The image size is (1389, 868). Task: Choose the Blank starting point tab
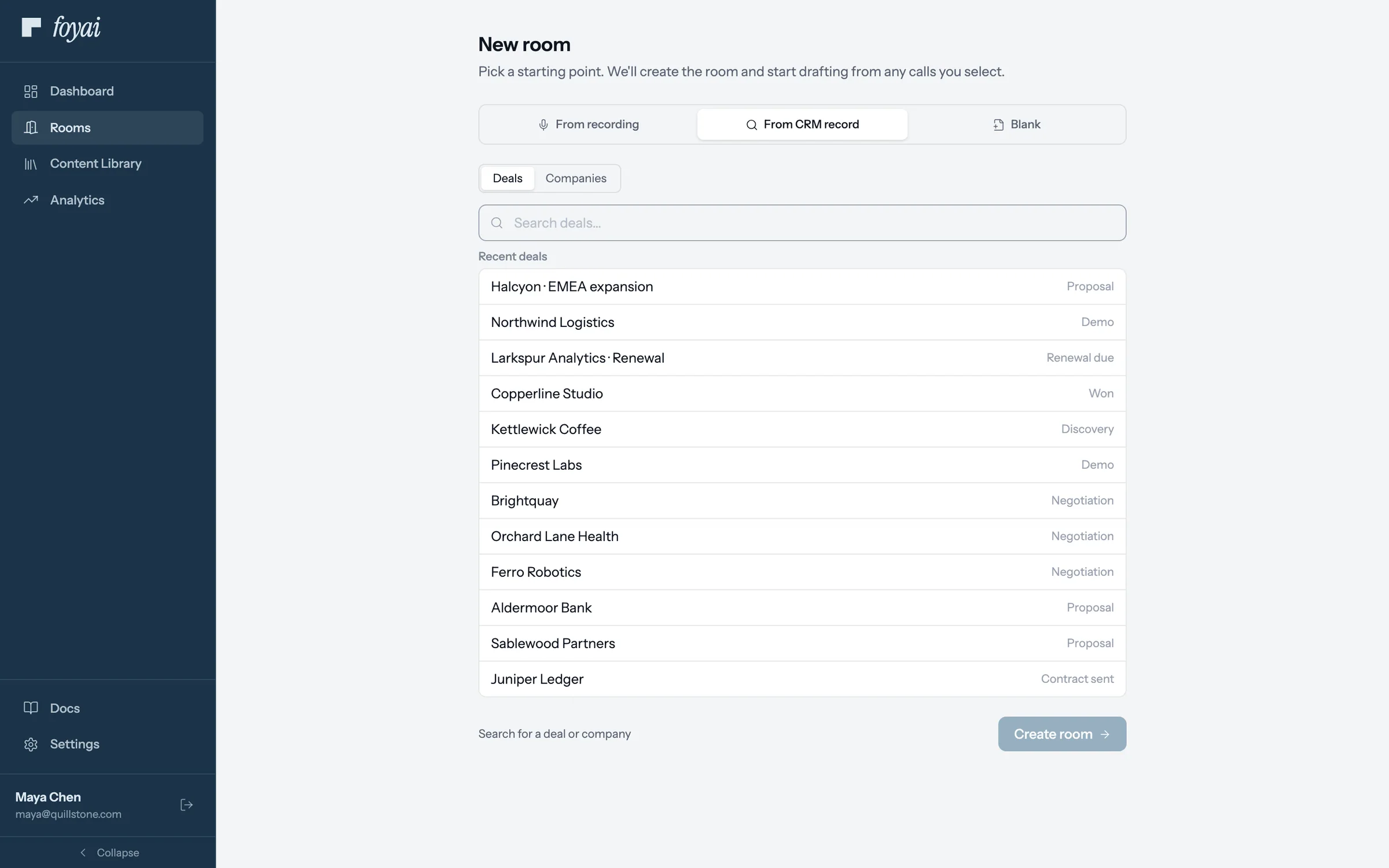pos(1016,124)
